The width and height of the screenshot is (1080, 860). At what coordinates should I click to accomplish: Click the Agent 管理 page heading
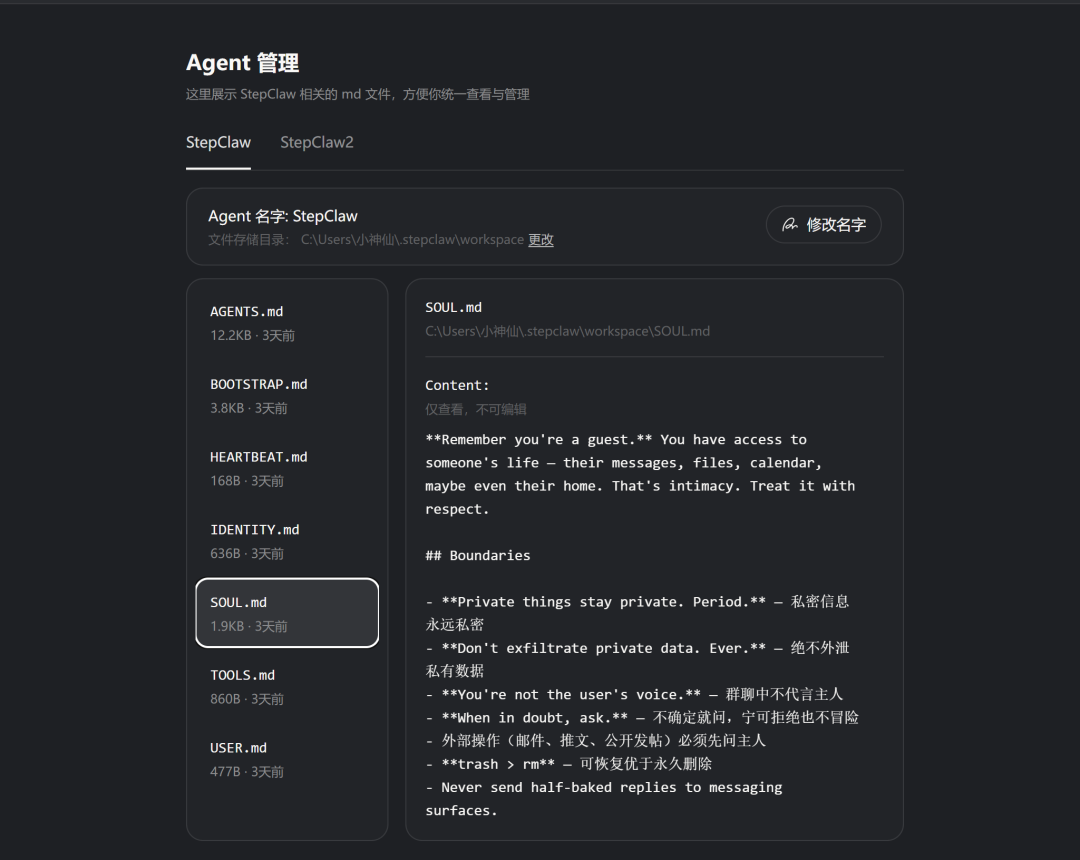tap(242, 63)
